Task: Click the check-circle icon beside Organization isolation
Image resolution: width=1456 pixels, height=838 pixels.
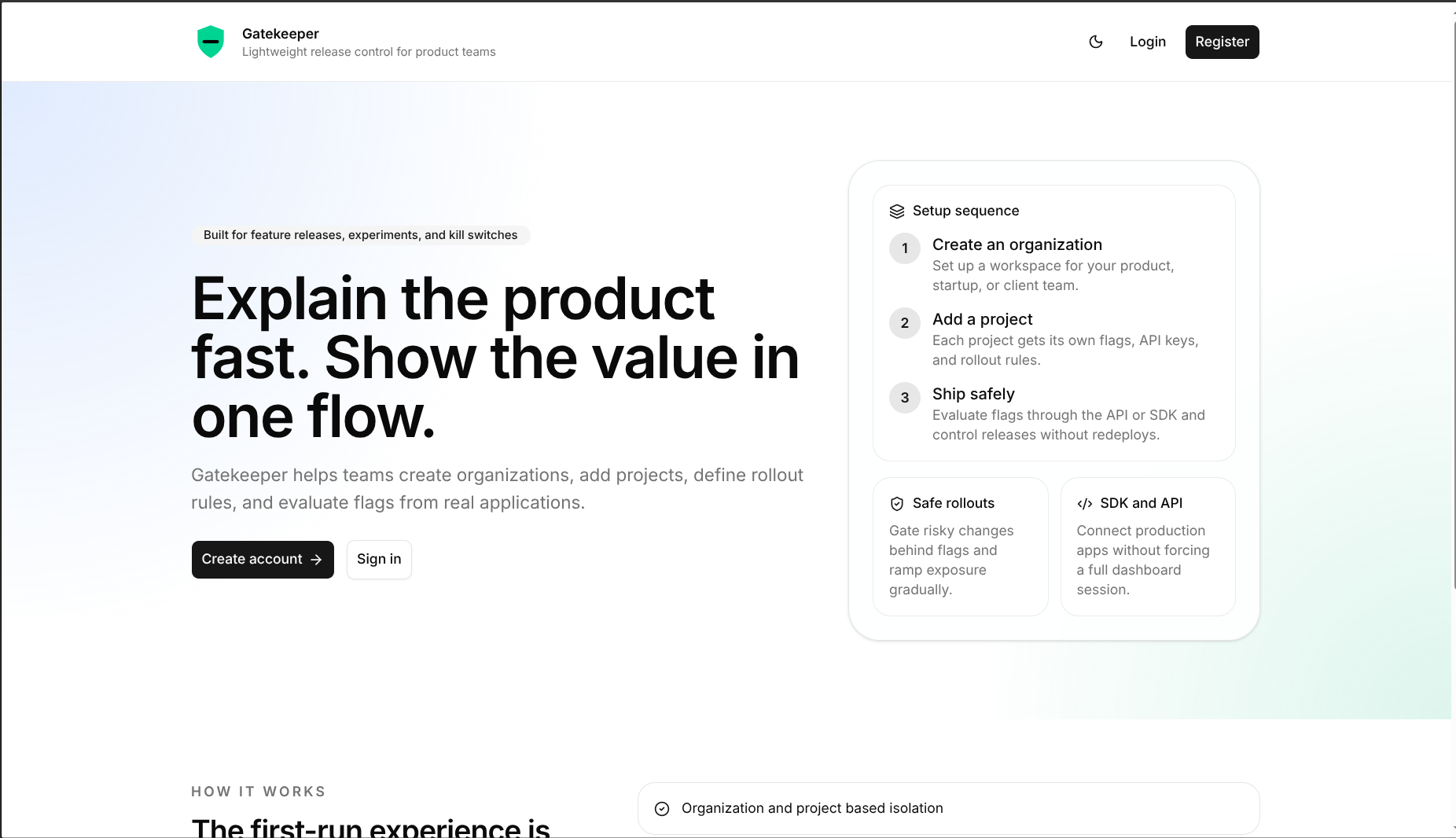Action: pos(662,809)
